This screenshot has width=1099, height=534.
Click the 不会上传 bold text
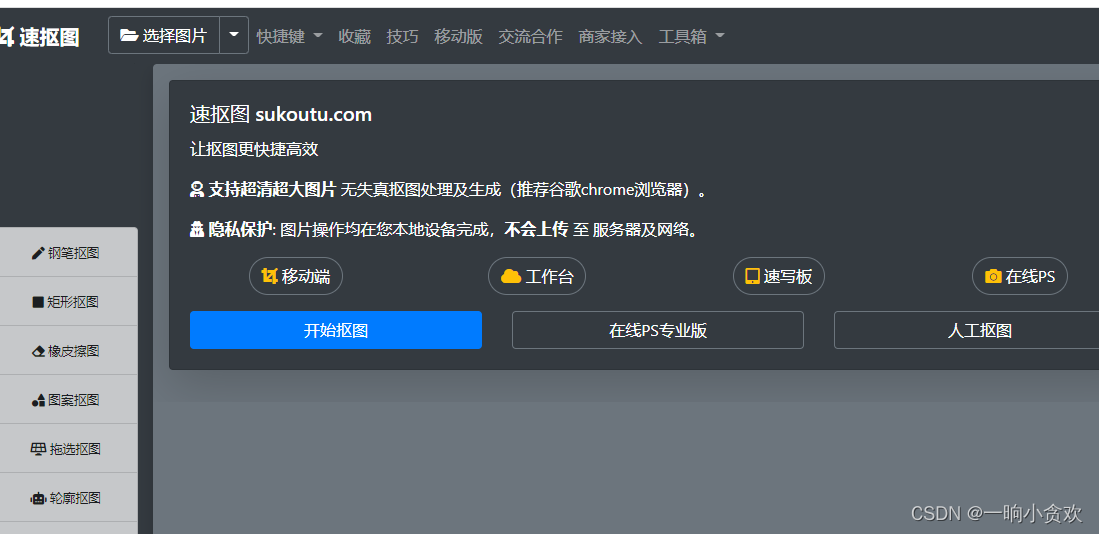(x=536, y=229)
